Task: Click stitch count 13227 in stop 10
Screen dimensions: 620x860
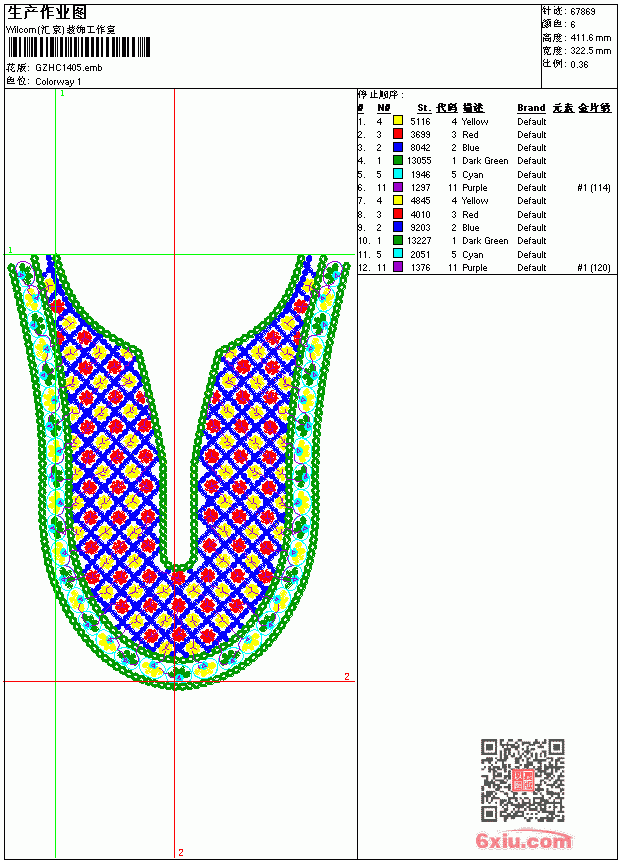Action: coord(419,241)
